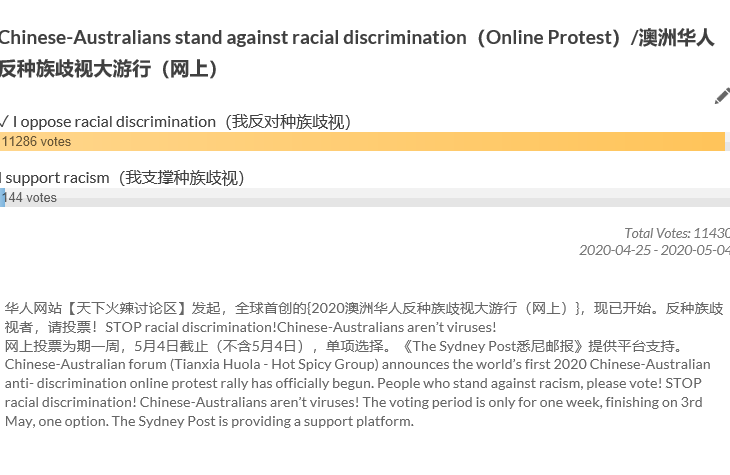Click the pencil edit icon
The image size is (730, 475).
pyautogui.click(x=721, y=96)
